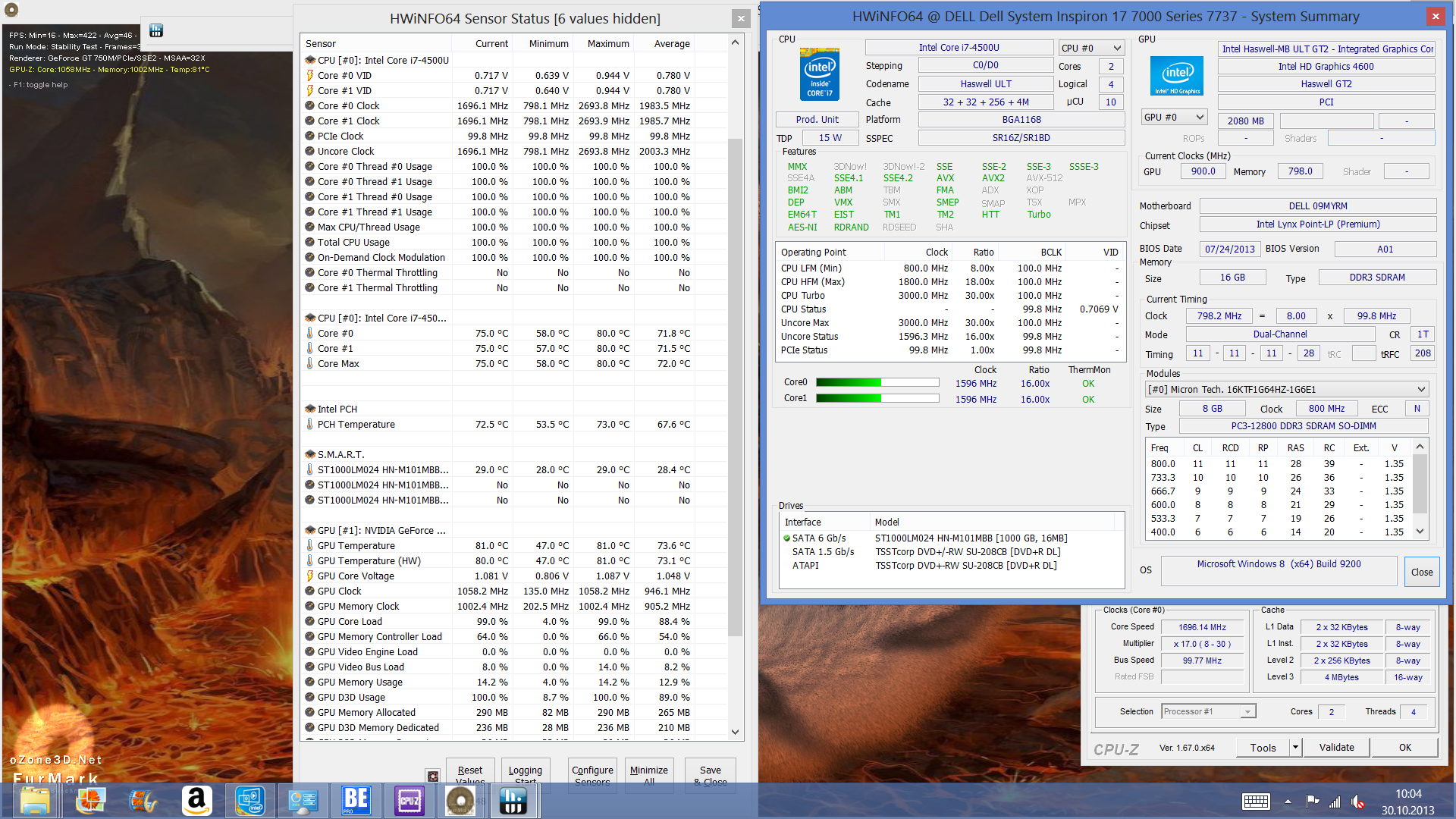Open the CPU-Z Tools dropdown arrow

1295,748
